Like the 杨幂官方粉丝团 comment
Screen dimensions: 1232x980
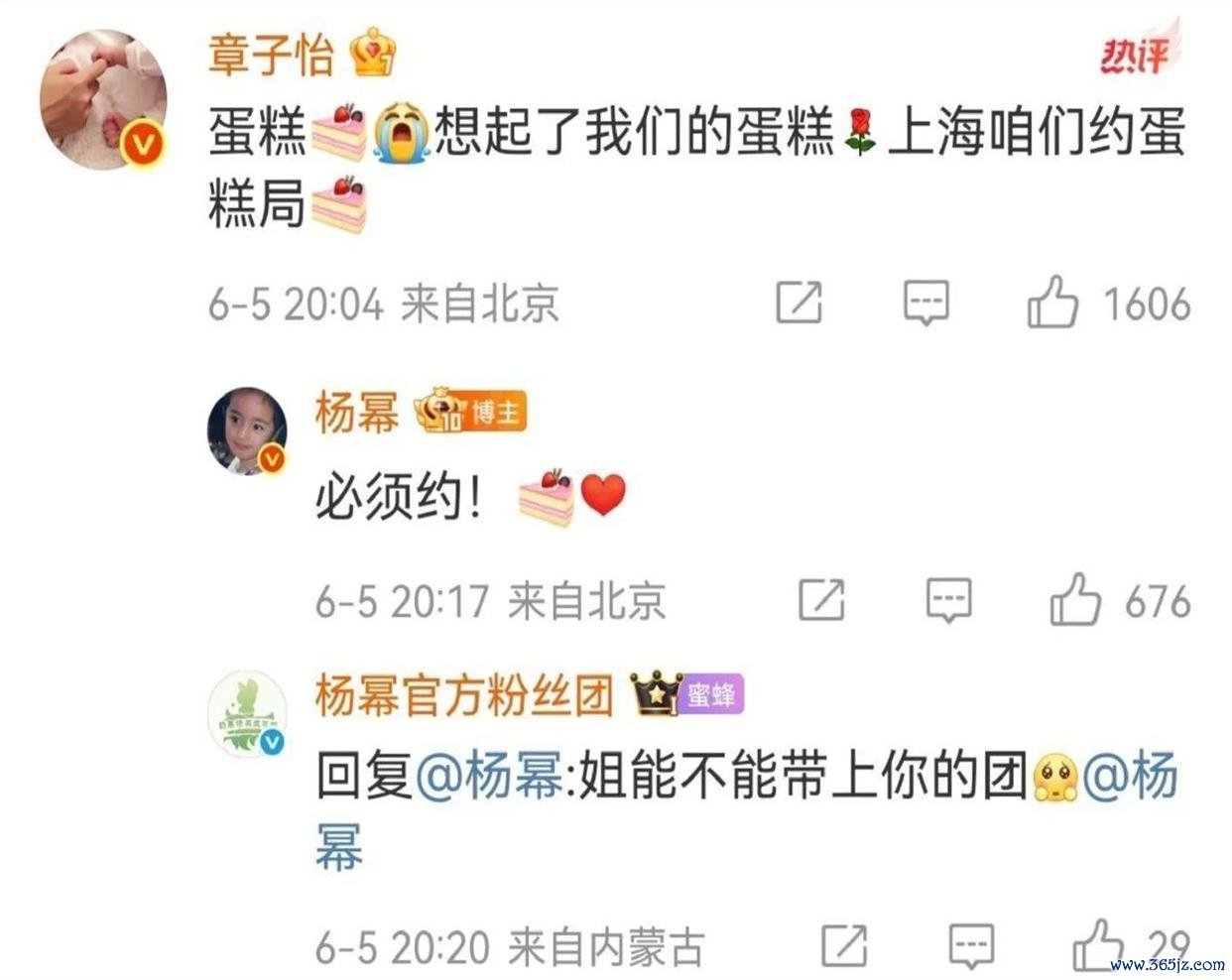1099,945
